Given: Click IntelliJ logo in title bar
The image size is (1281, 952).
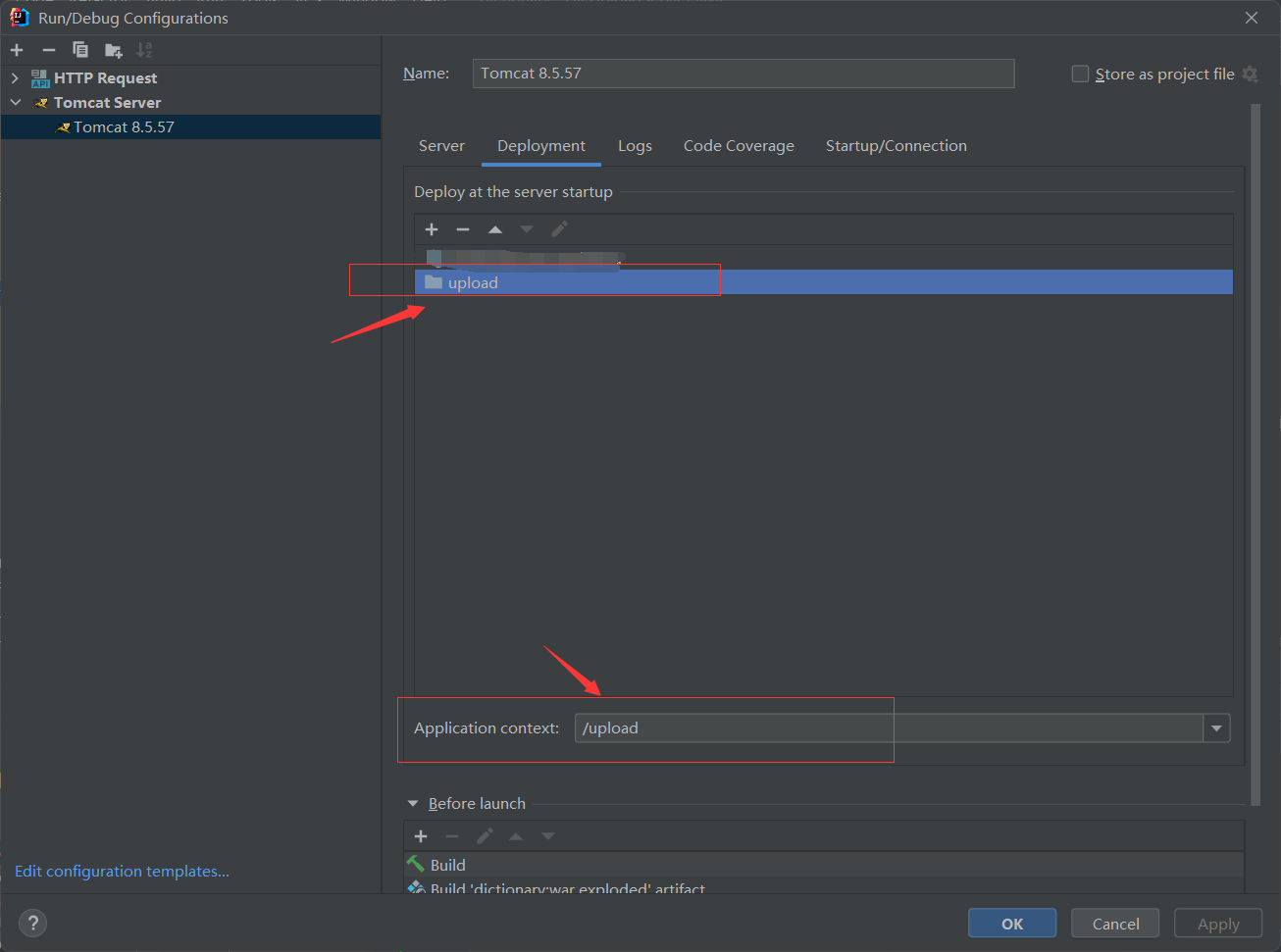Looking at the screenshot, I should (x=19, y=17).
